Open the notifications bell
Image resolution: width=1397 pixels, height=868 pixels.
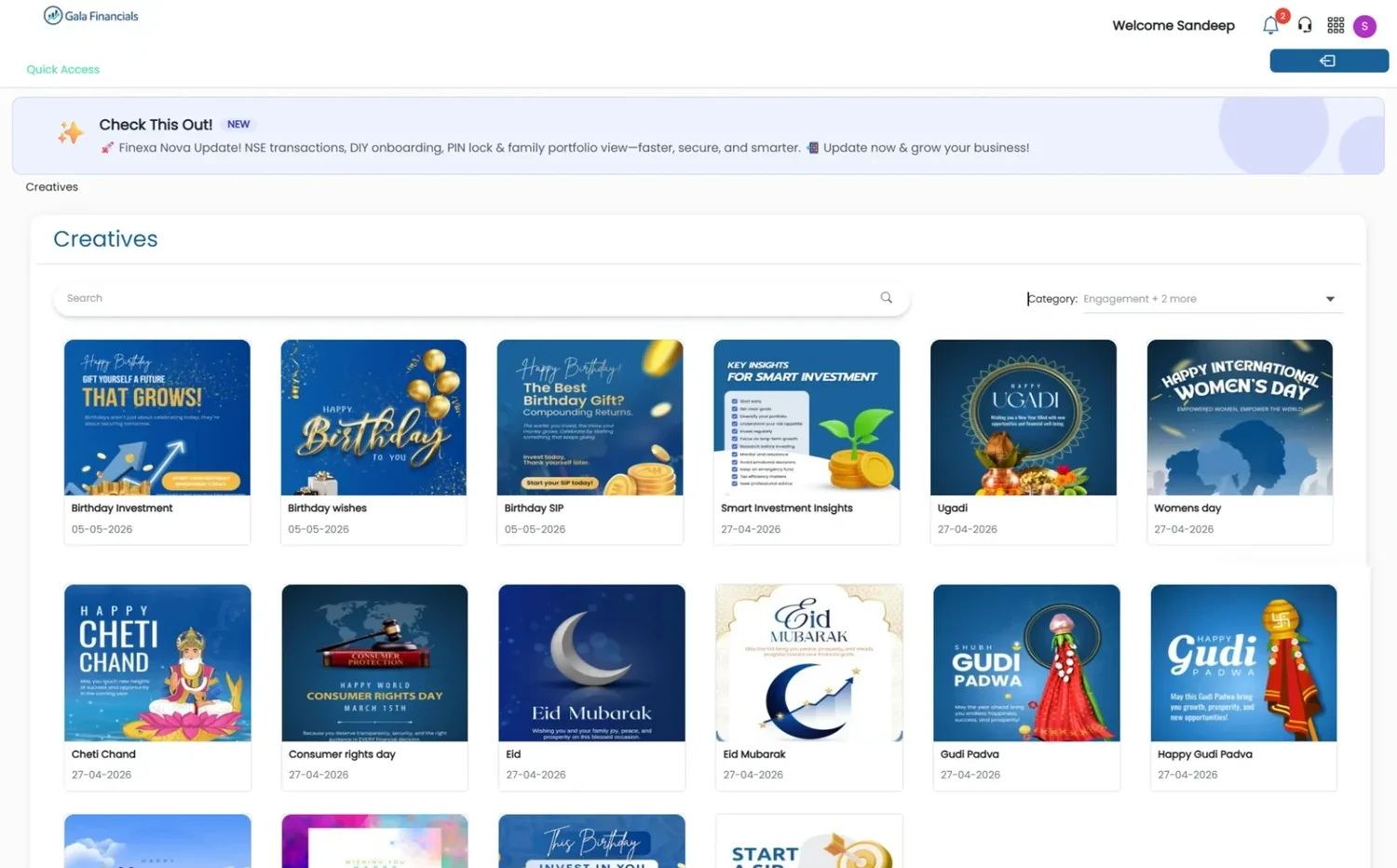tap(1270, 25)
